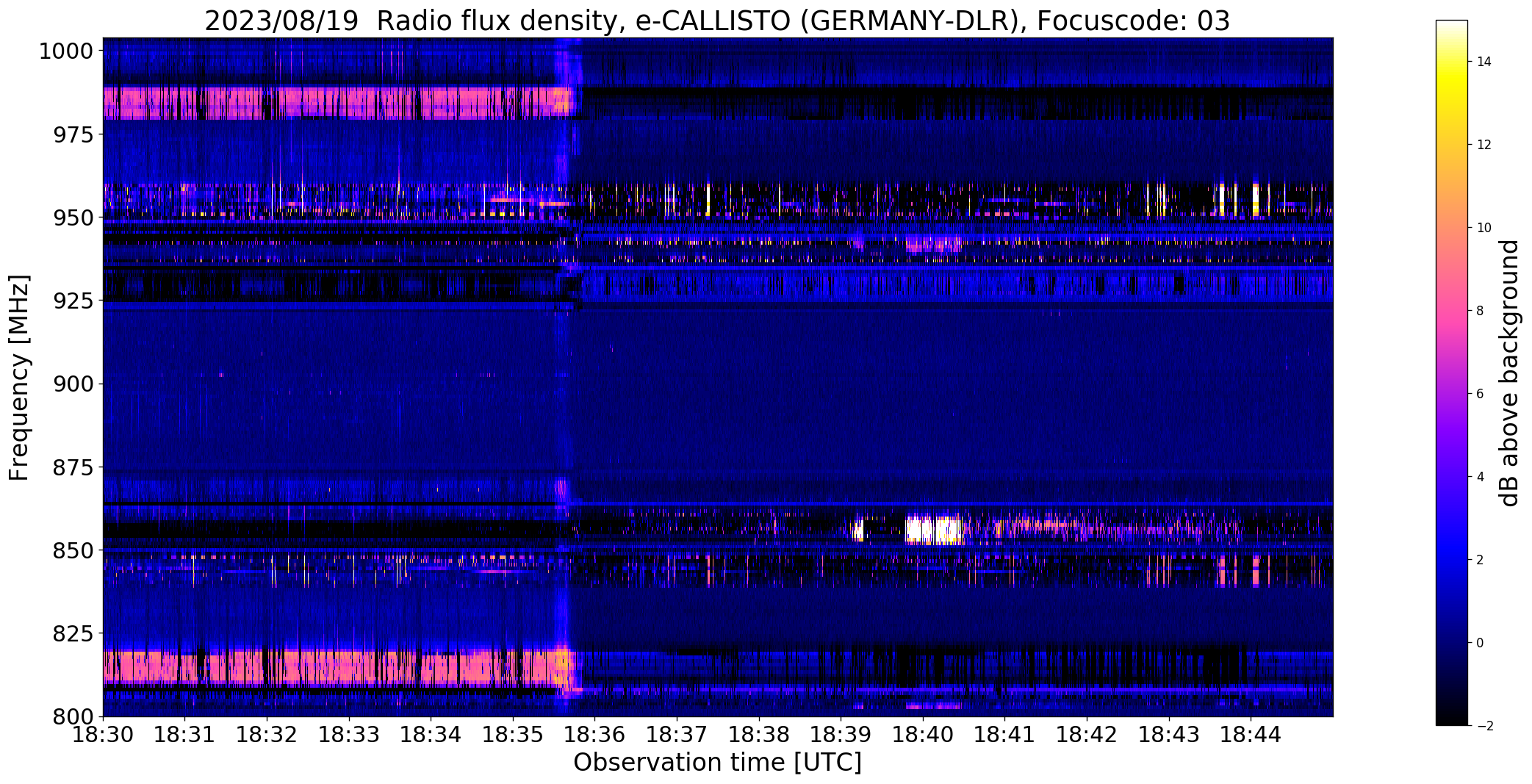1532x784 pixels.
Task: Click the 18:34 time tick label
Action: (x=431, y=735)
